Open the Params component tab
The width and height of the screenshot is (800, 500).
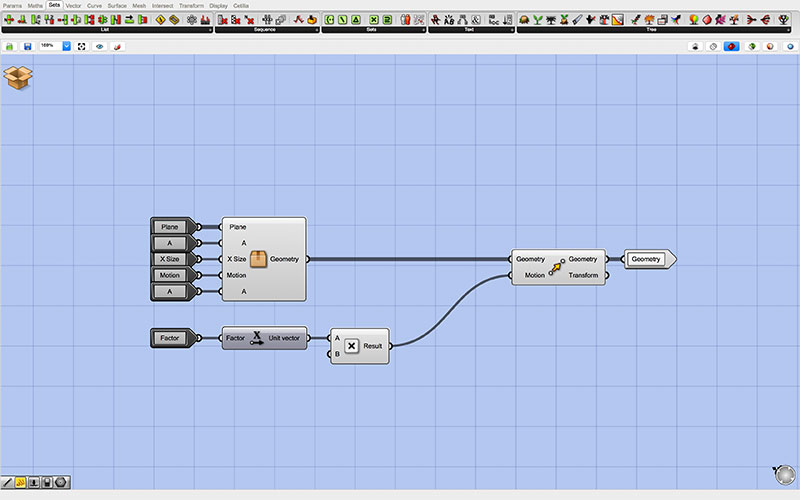coord(12,6)
